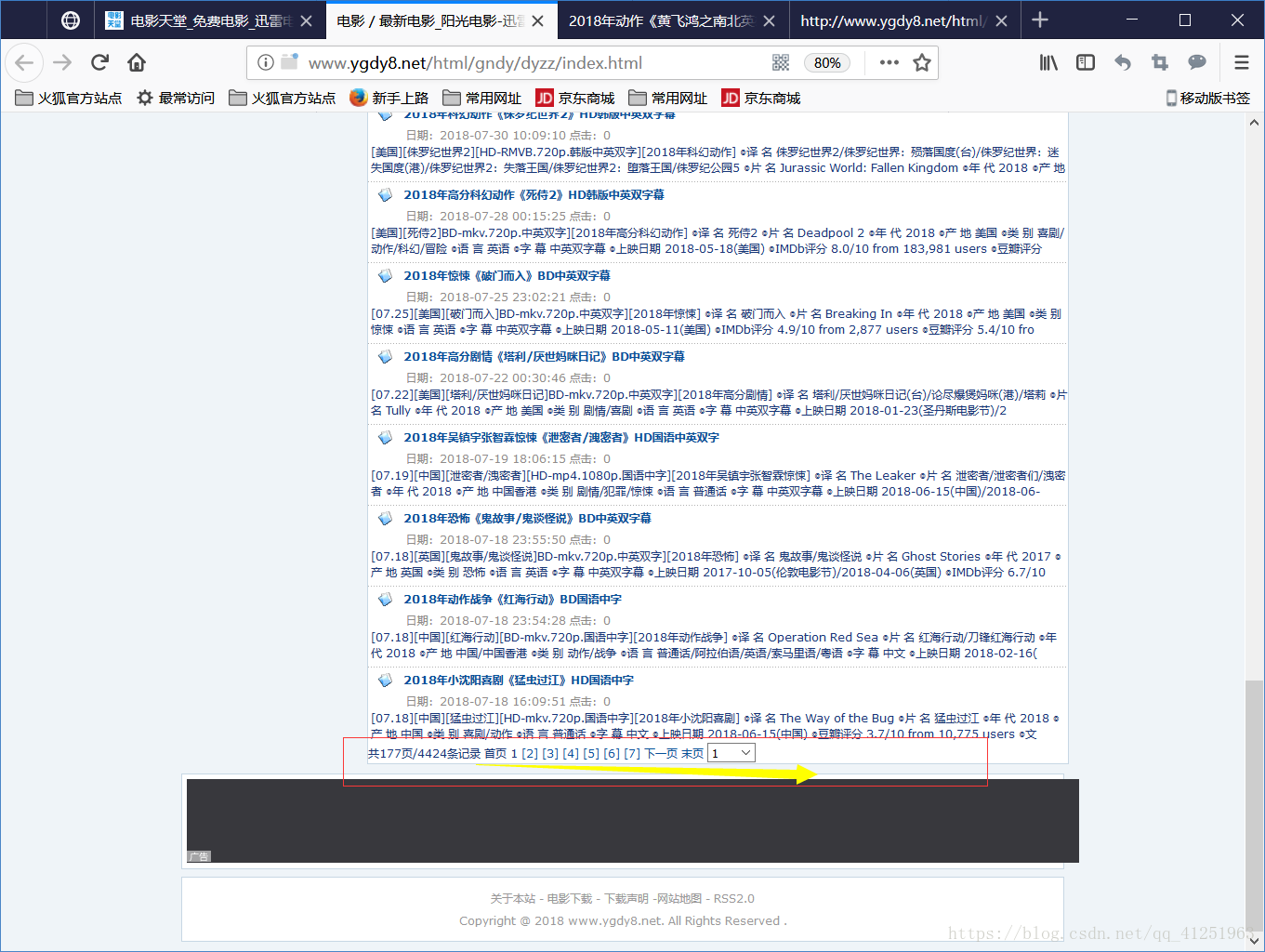Image resolution: width=1265 pixels, height=952 pixels.
Task: Open the 新手上路 Firefox bookmark
Action: 389,98
